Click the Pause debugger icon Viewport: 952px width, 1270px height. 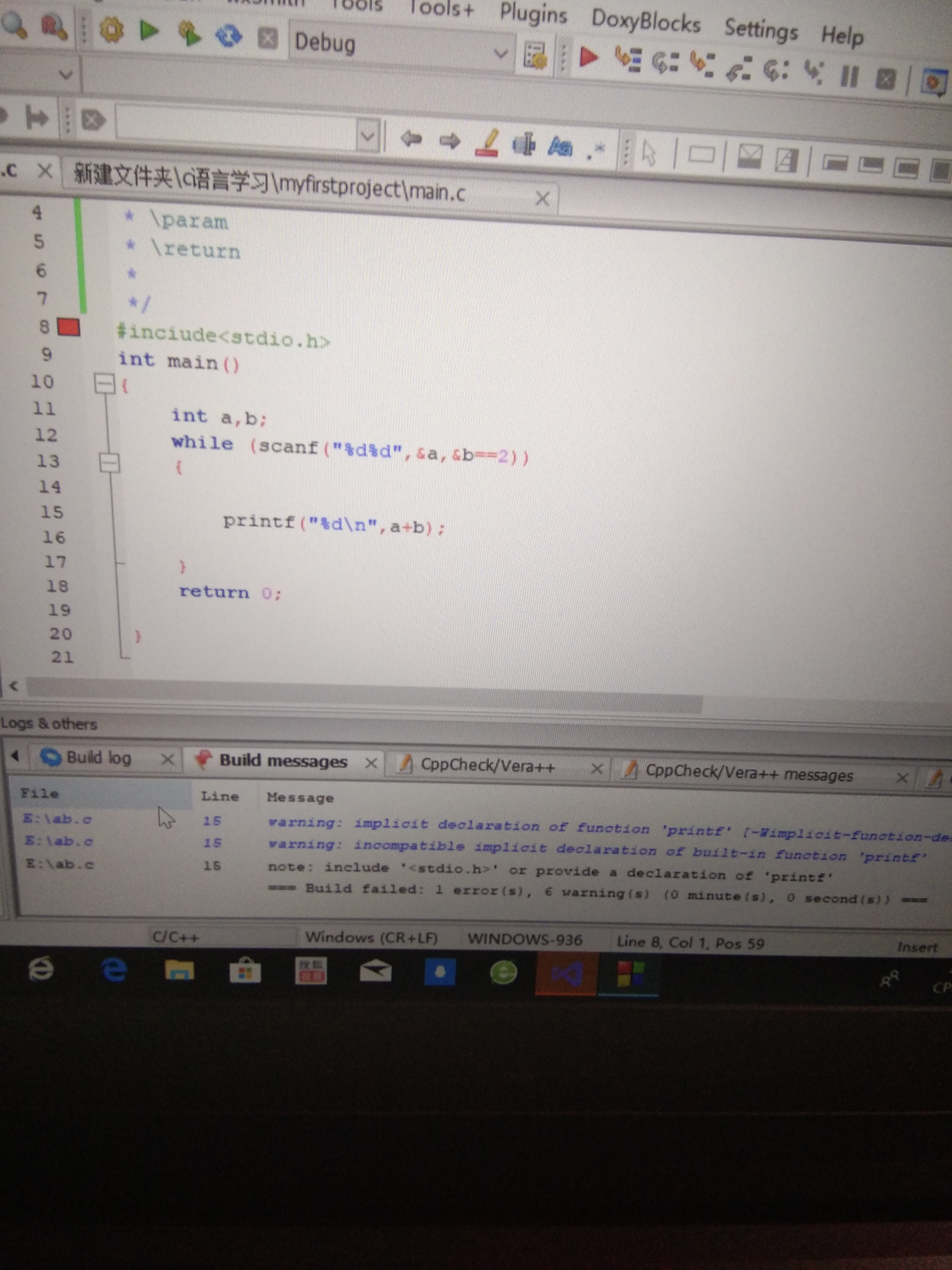pos(849,76)
